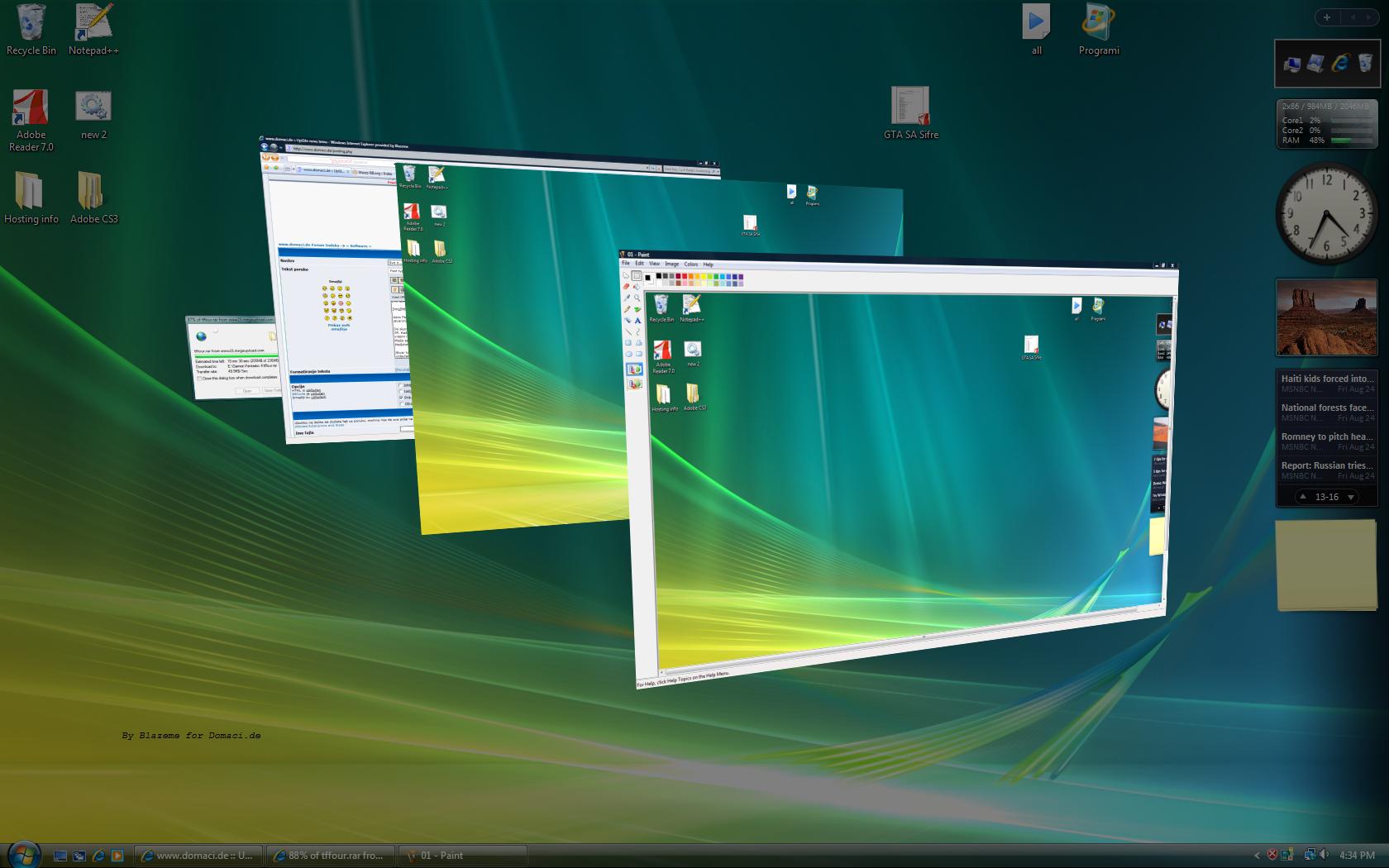Screen dimensions: 1389x868
Task: Show next feed headlines with down arrow
Action: (1351, 497)
